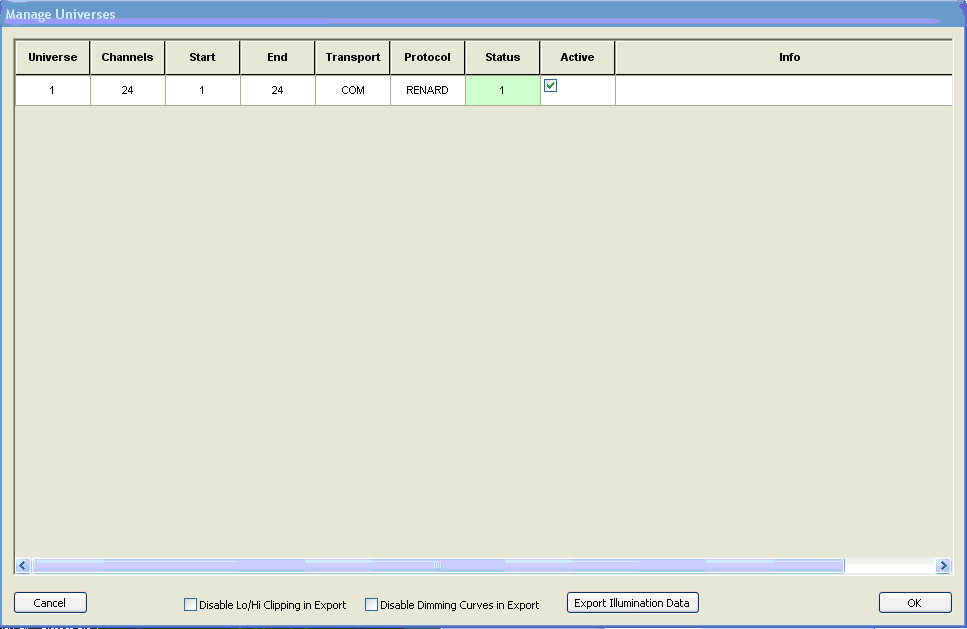Tick Disable Dimming Curves in Export

[x=371, y=605]
